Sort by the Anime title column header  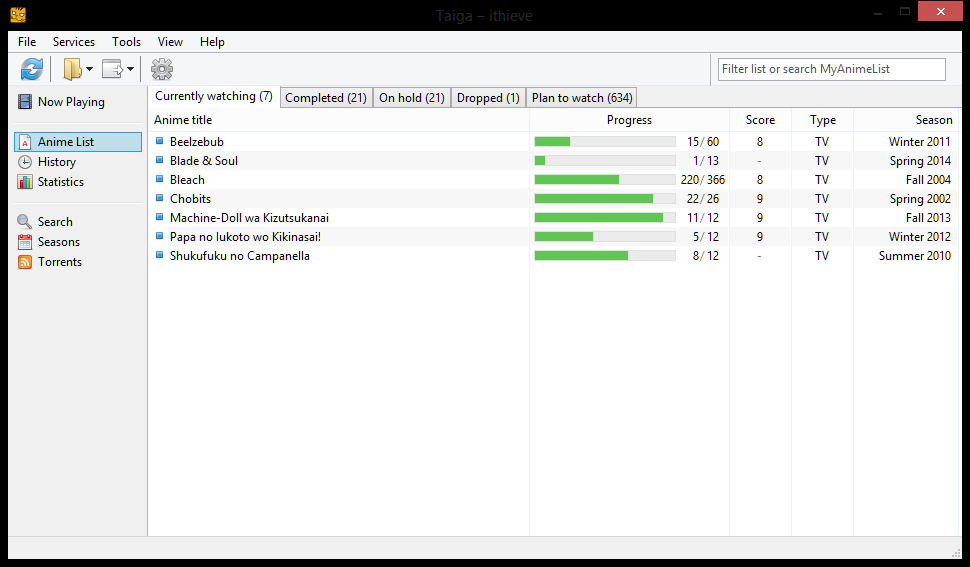338,120
